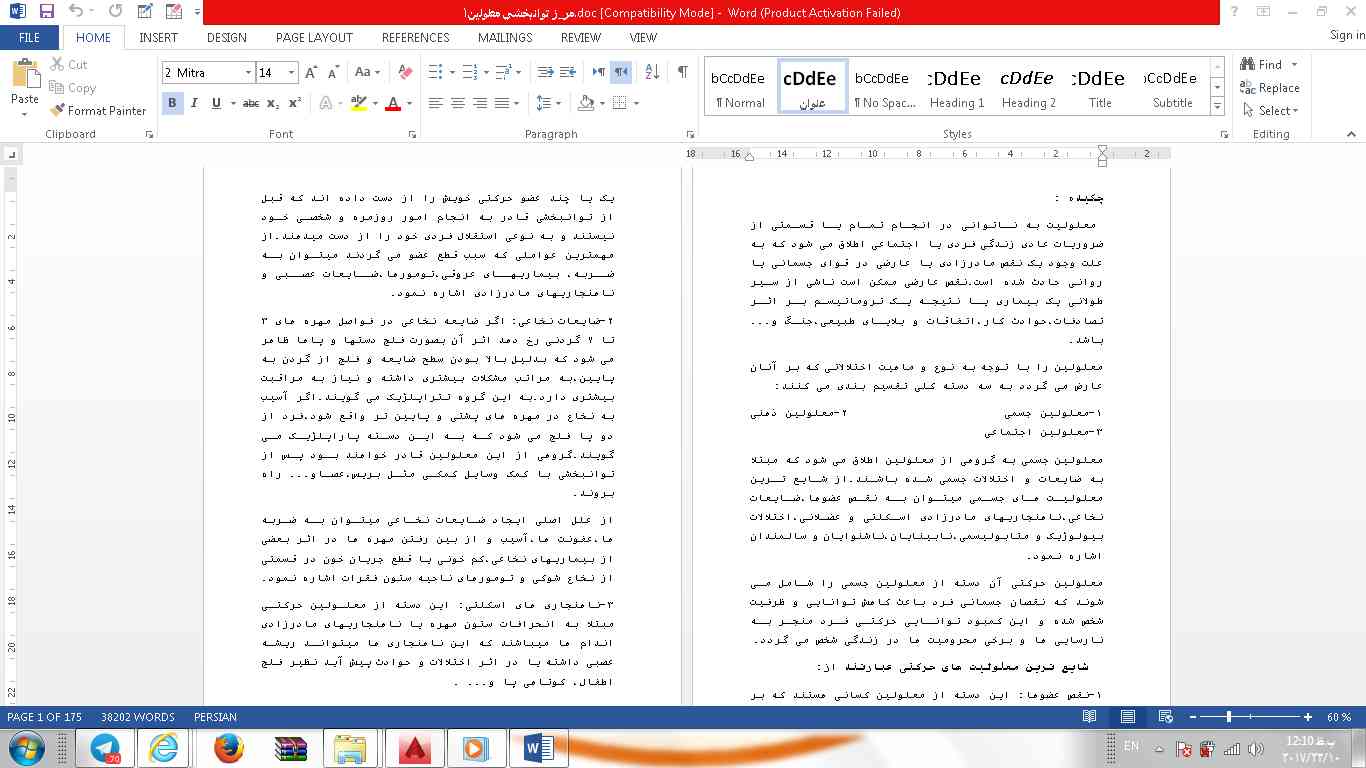Align text right

[x=480, y=103]
